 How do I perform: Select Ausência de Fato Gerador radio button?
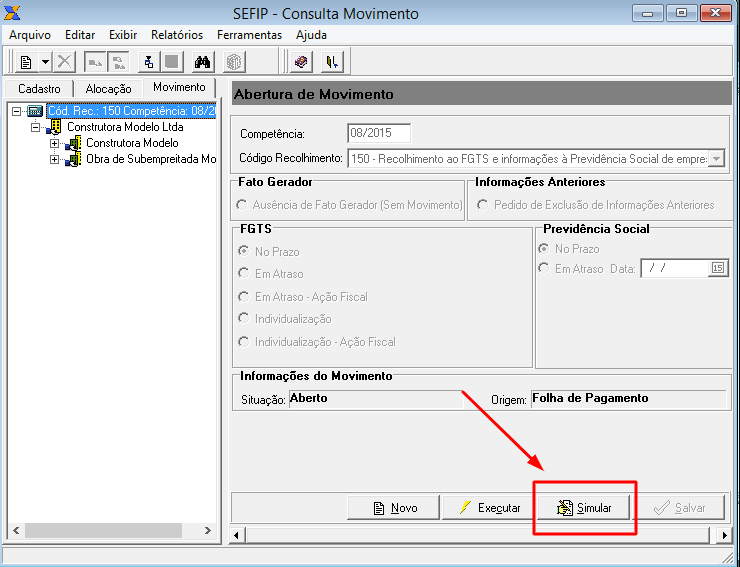tap(242, 205)
